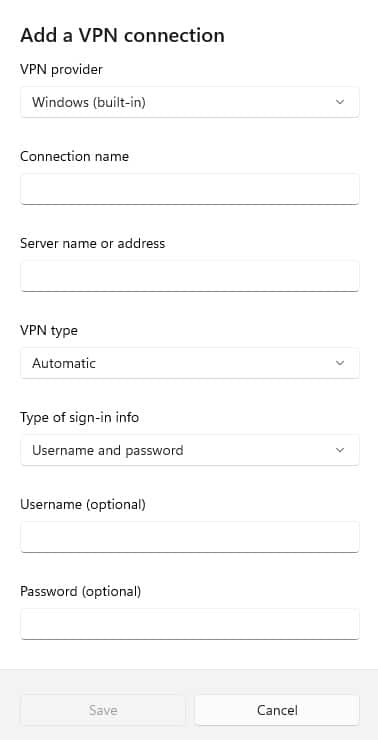Click the 'Server name or address' label
The width and height of the screenshot is (378, 740).
pyautogui.click(x=92, y=243)
